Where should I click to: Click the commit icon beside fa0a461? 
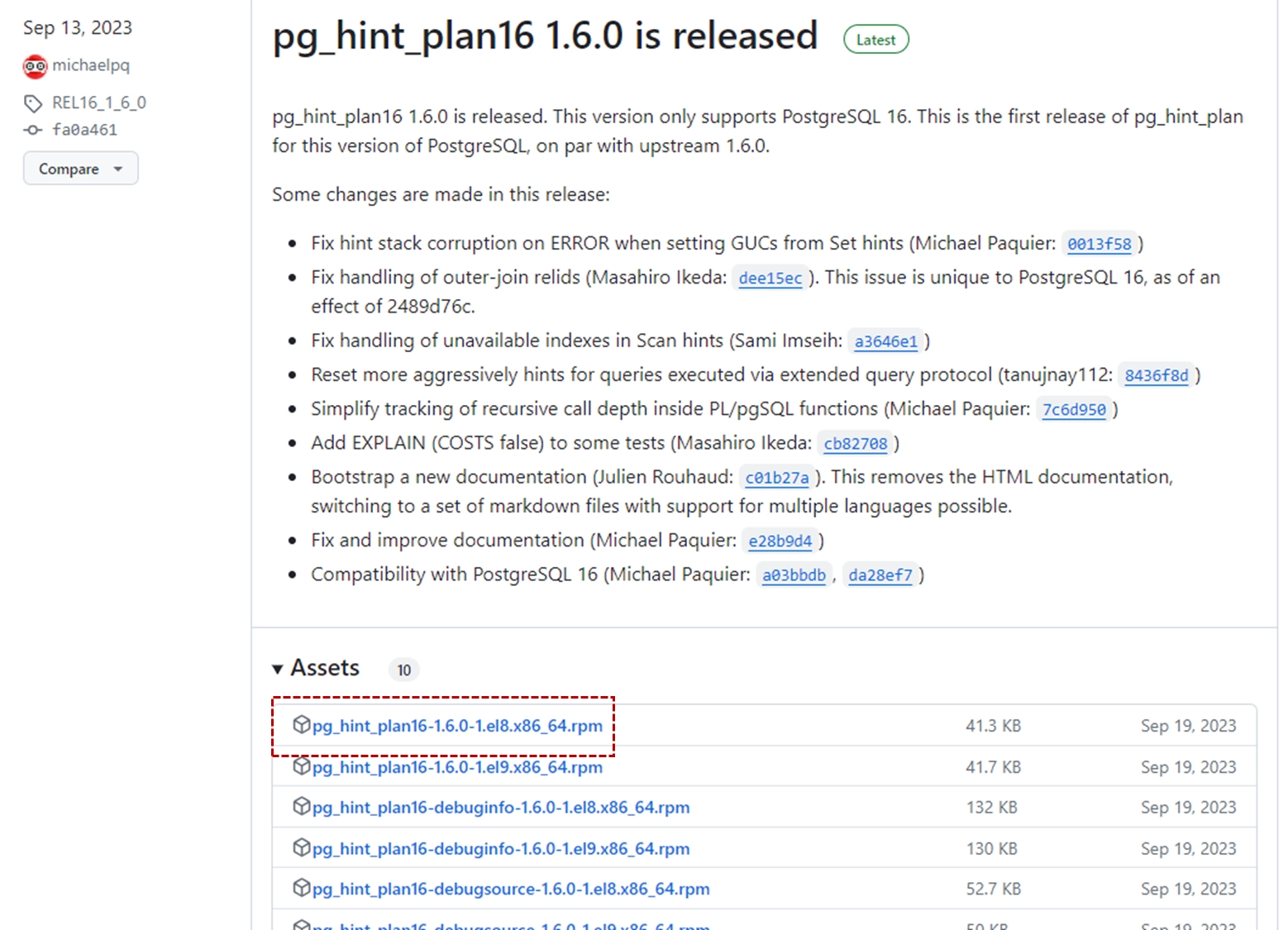pos(33,130)
